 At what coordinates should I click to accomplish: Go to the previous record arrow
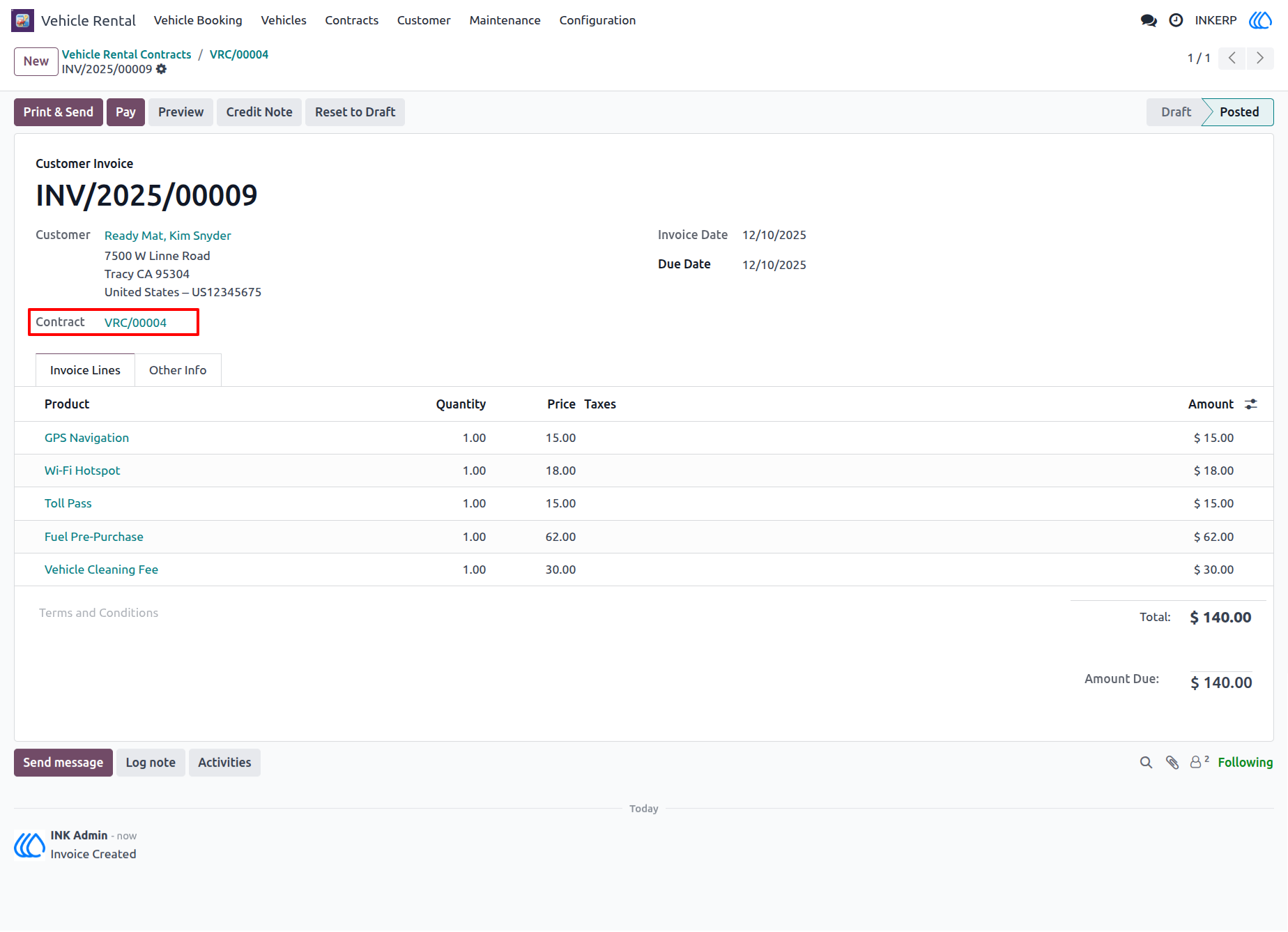pos(1232,58)
